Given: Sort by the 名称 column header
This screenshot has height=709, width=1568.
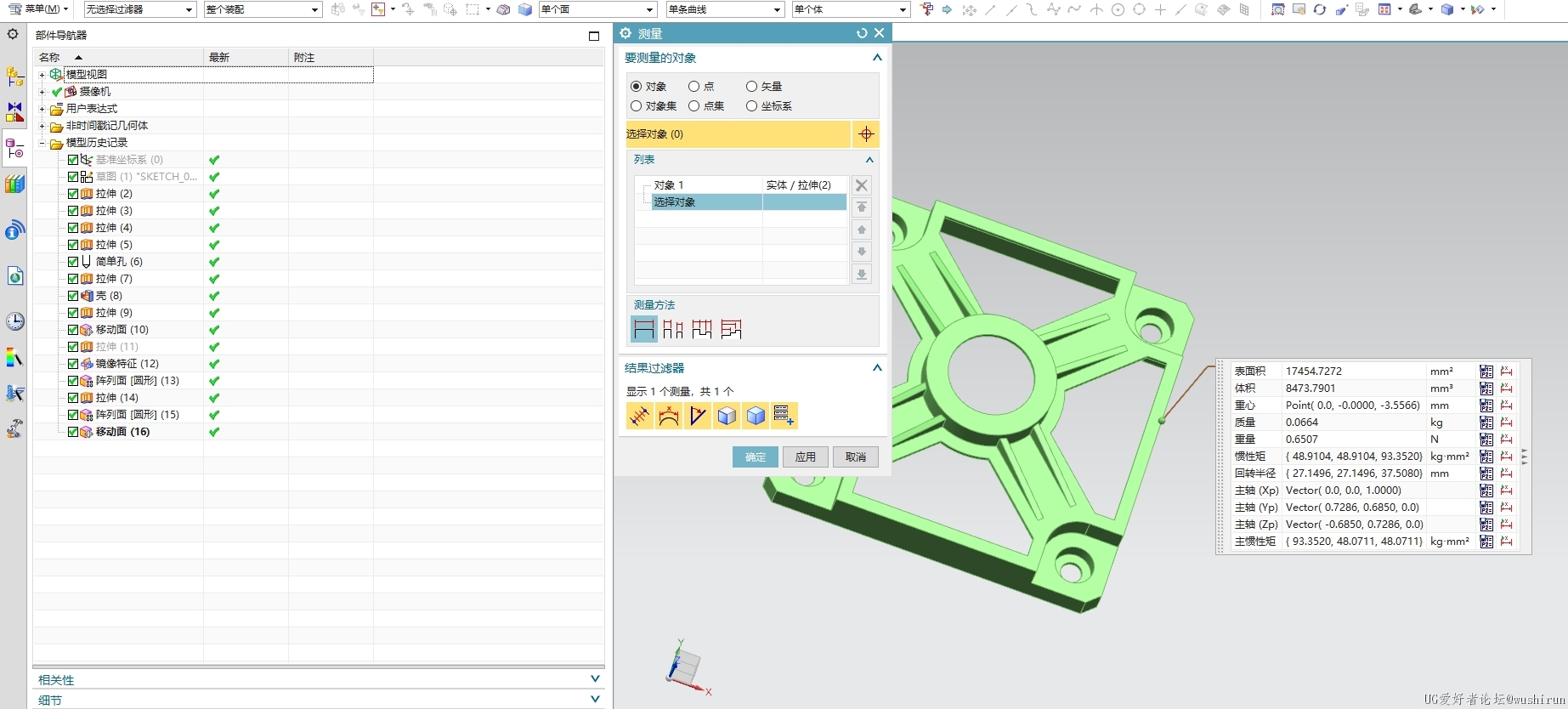Looking at the screenshot, I should tap(119, 57).
